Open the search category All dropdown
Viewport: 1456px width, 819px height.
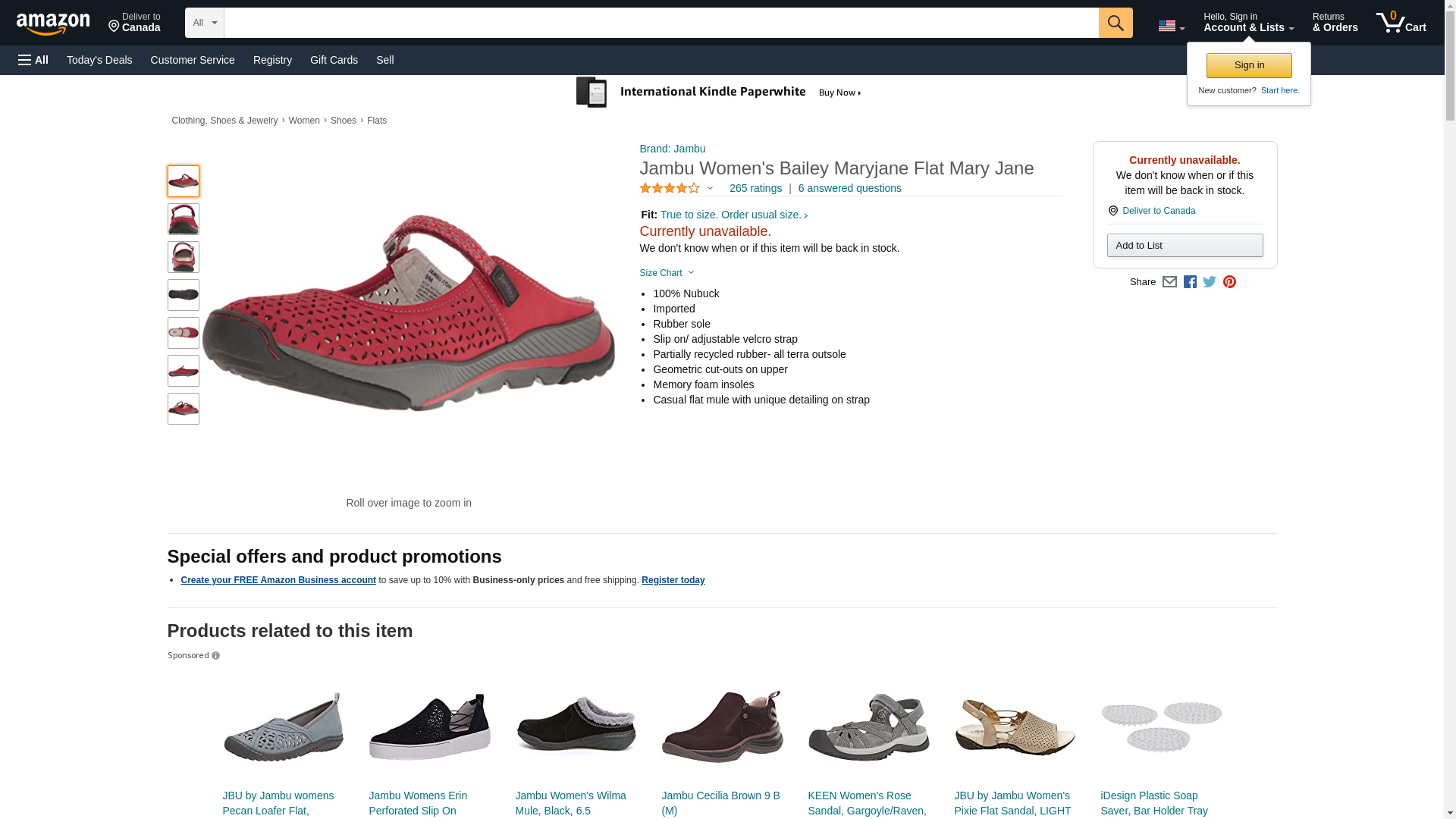pos(204,23)
